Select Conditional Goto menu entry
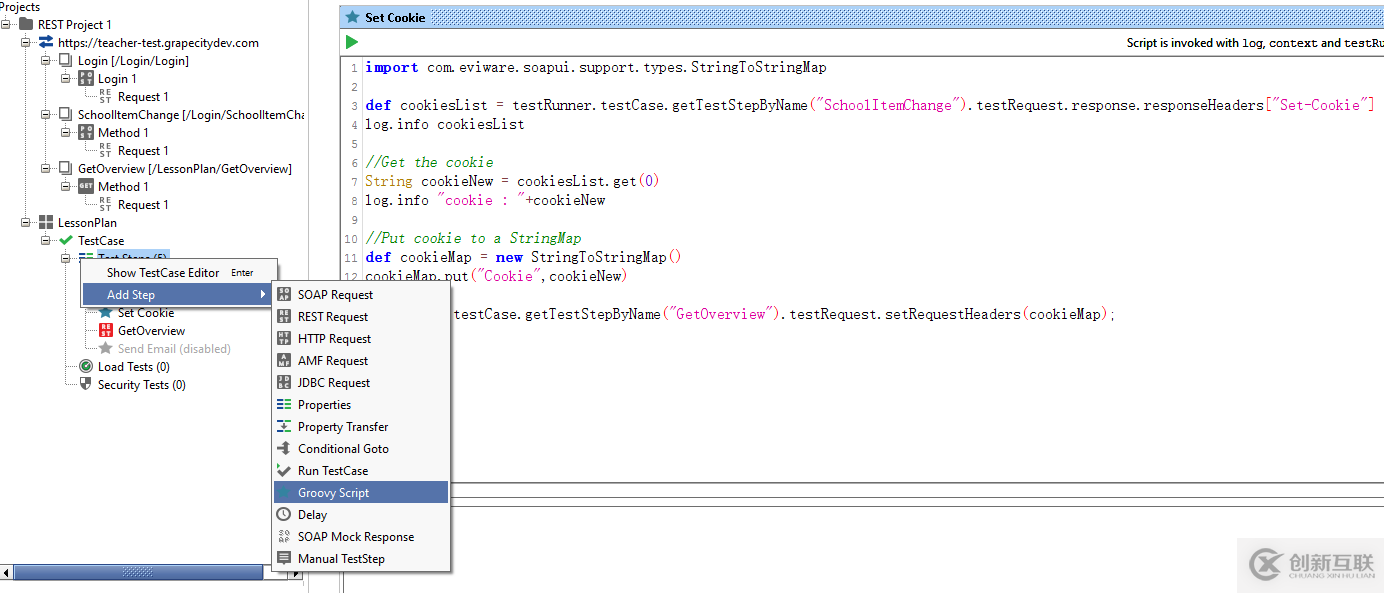Screen dimensions: 1384x593 [x=361, y=448]
